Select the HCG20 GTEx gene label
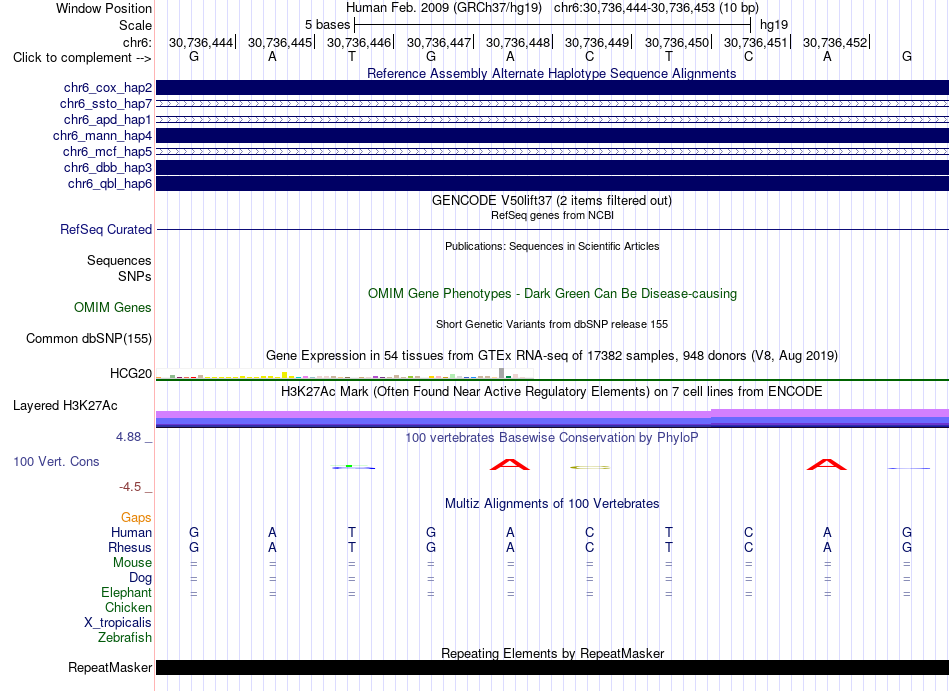 click(131, 373)
